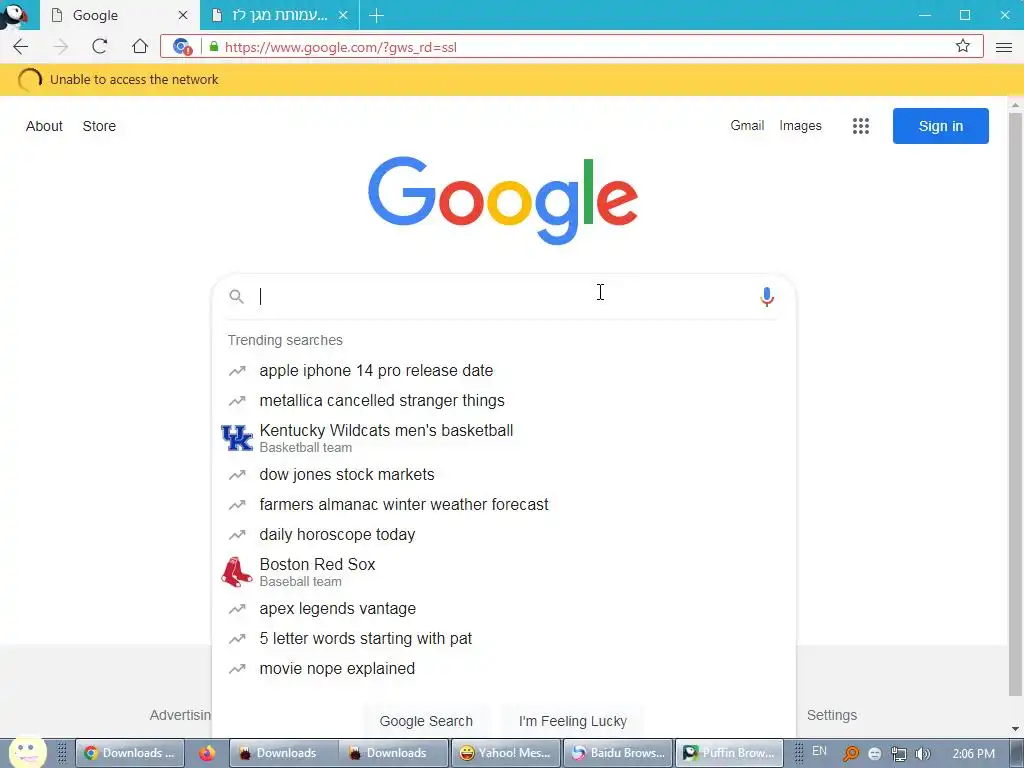Screen dimensions: 1024x768
Task: Open the Puffin hamburger menu
Action: pyautogui.click(x=1004, y=46)
